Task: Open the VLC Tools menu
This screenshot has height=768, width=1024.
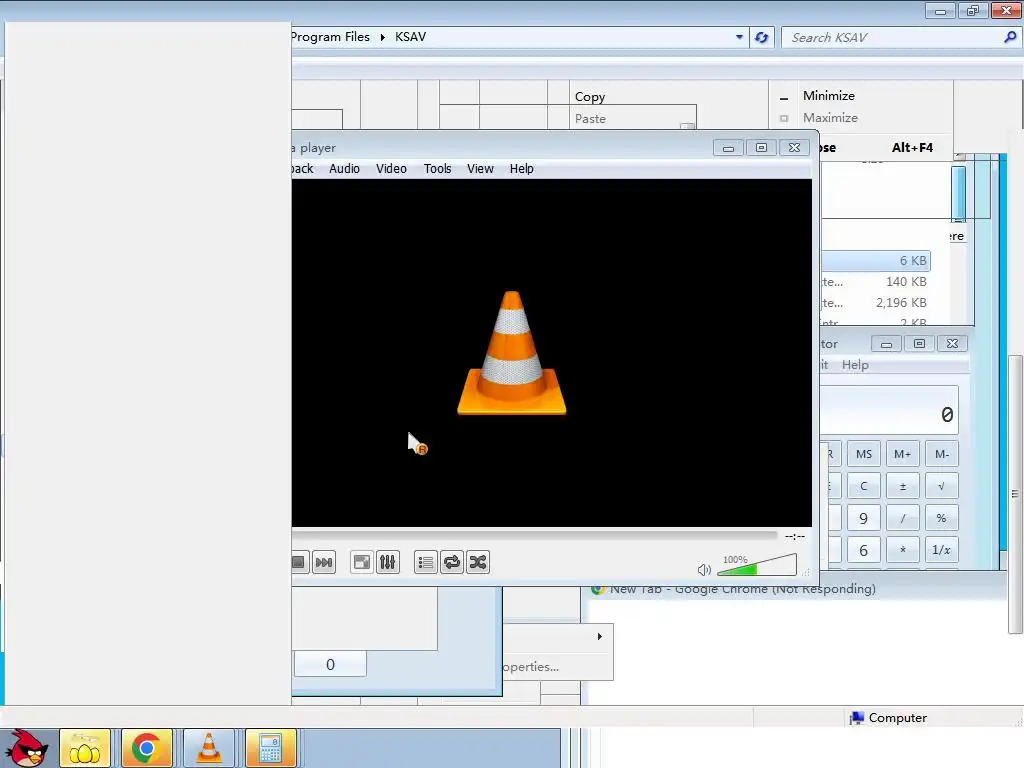Action: 438,168
